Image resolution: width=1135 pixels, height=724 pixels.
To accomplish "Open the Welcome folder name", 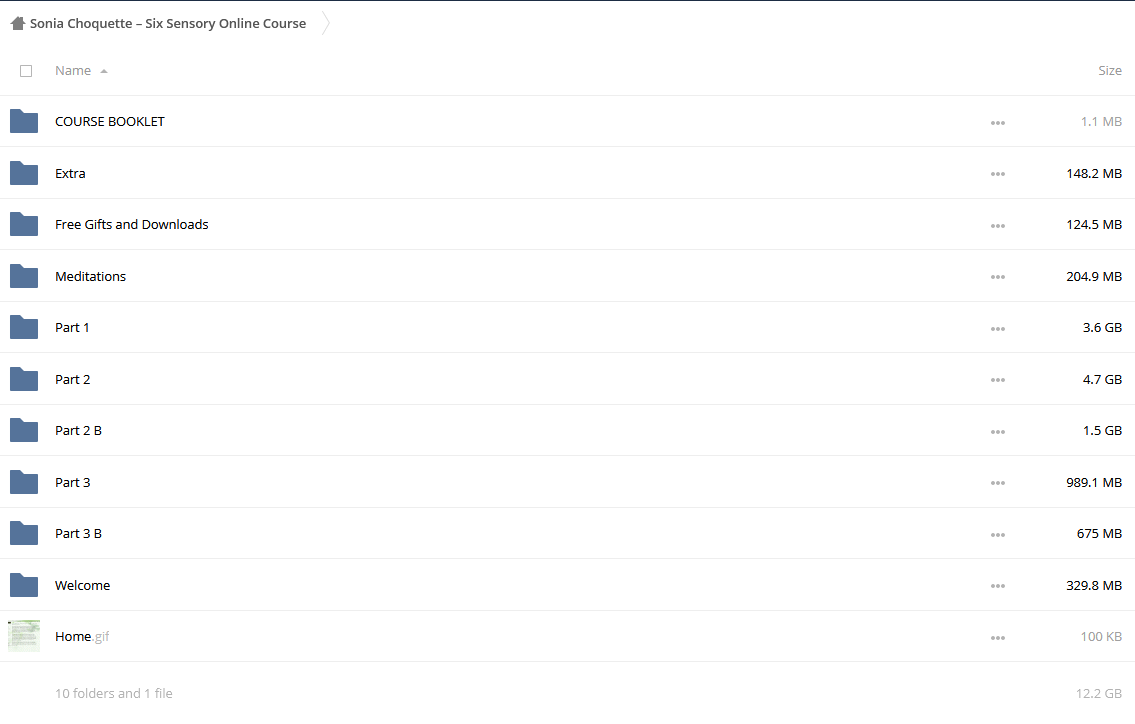I will pyautogui.click(x=83, y=585).
